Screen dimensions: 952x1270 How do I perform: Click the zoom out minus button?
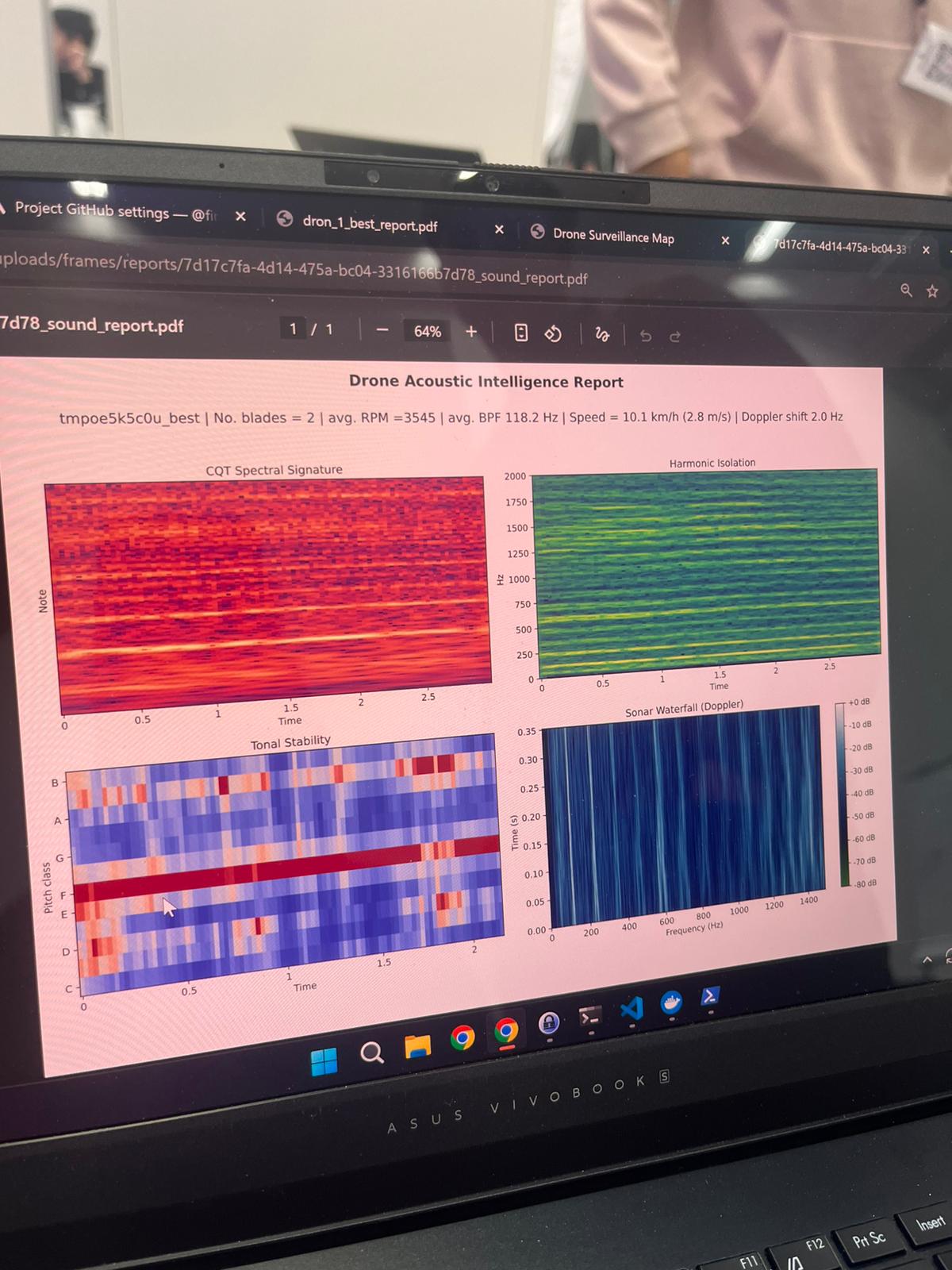(382, 331)
